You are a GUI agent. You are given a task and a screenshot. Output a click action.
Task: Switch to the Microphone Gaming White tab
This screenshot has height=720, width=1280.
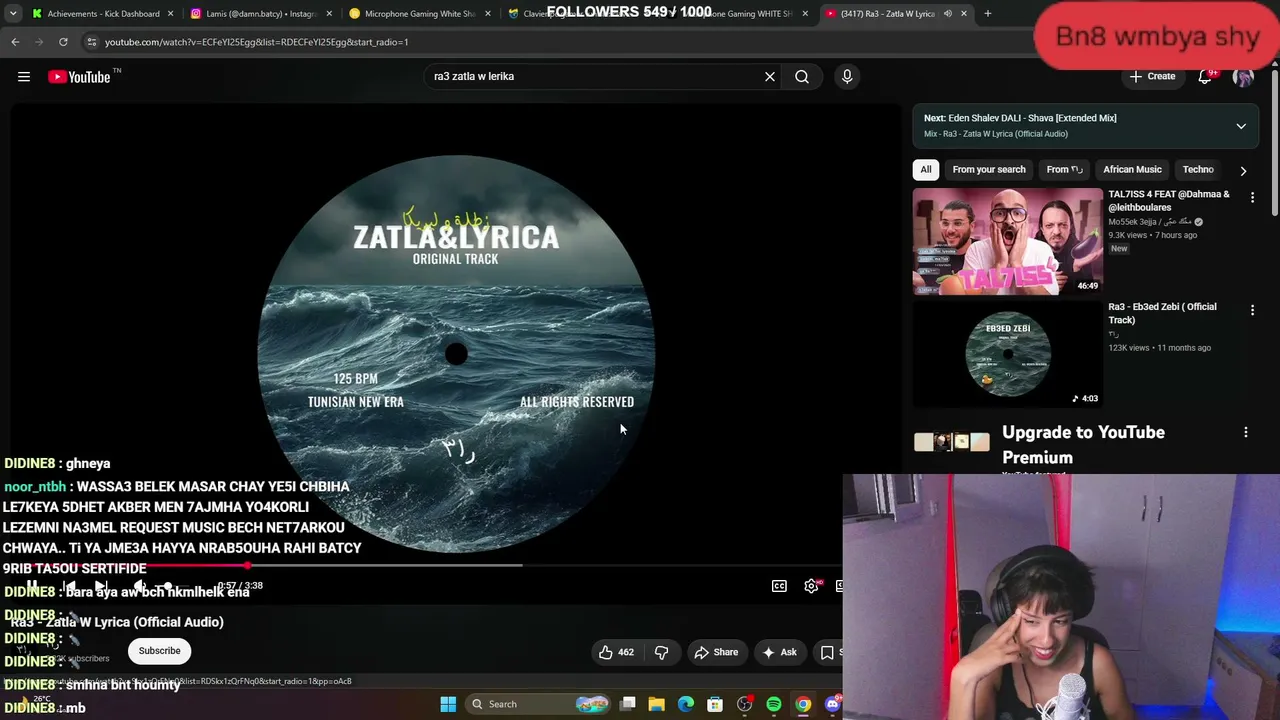tap(418, 14)
